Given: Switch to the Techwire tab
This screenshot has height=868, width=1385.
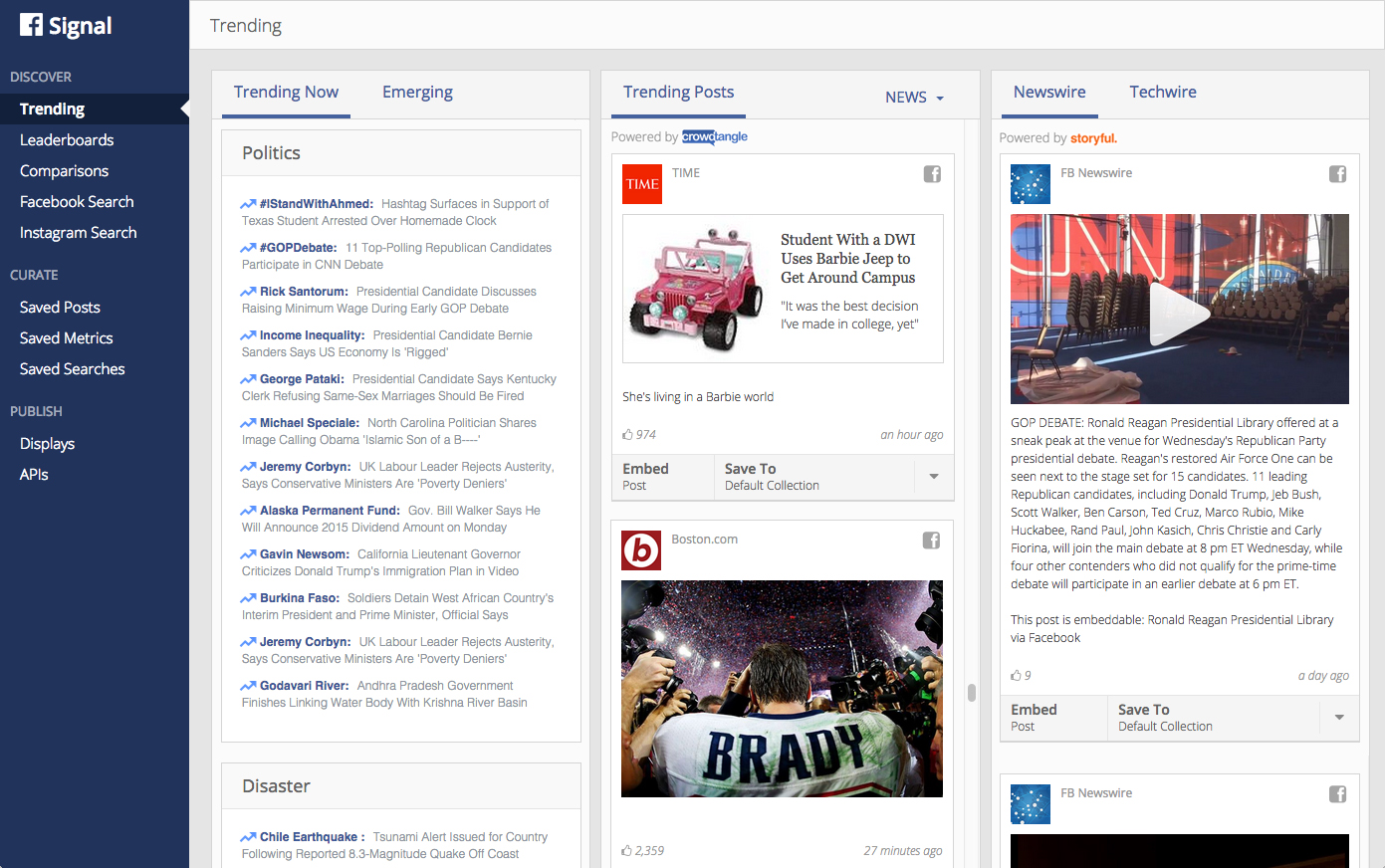Looking at the screenshot, I should (x=1162, y=91).
